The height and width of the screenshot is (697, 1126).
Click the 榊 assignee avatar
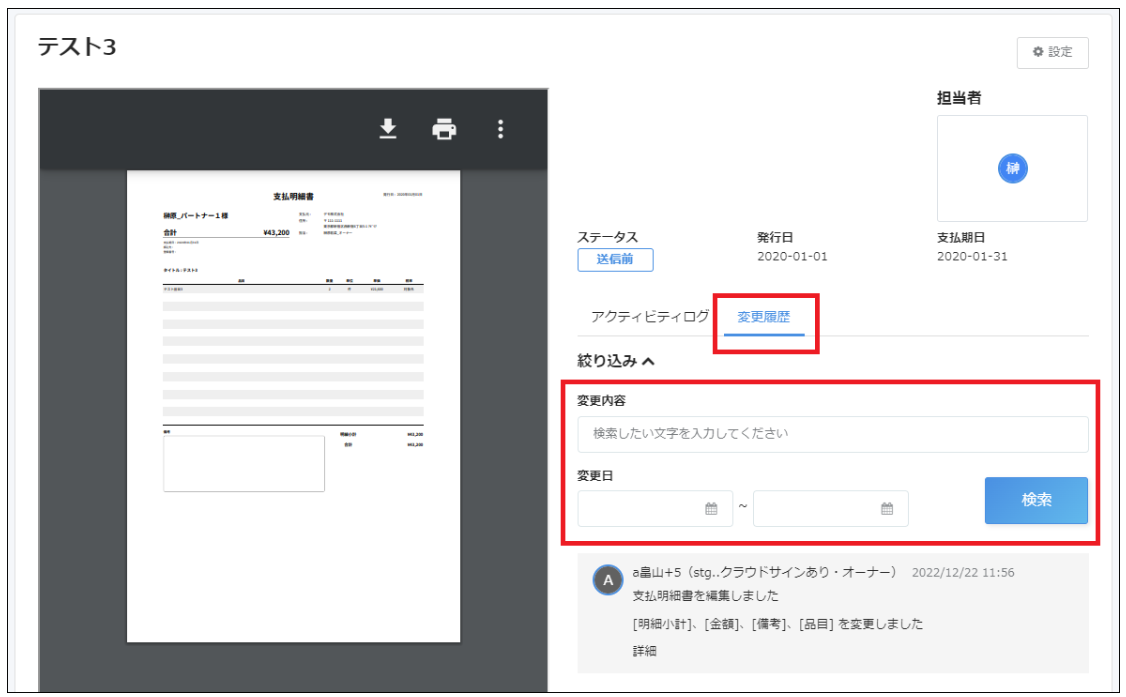click(1013, 169)
